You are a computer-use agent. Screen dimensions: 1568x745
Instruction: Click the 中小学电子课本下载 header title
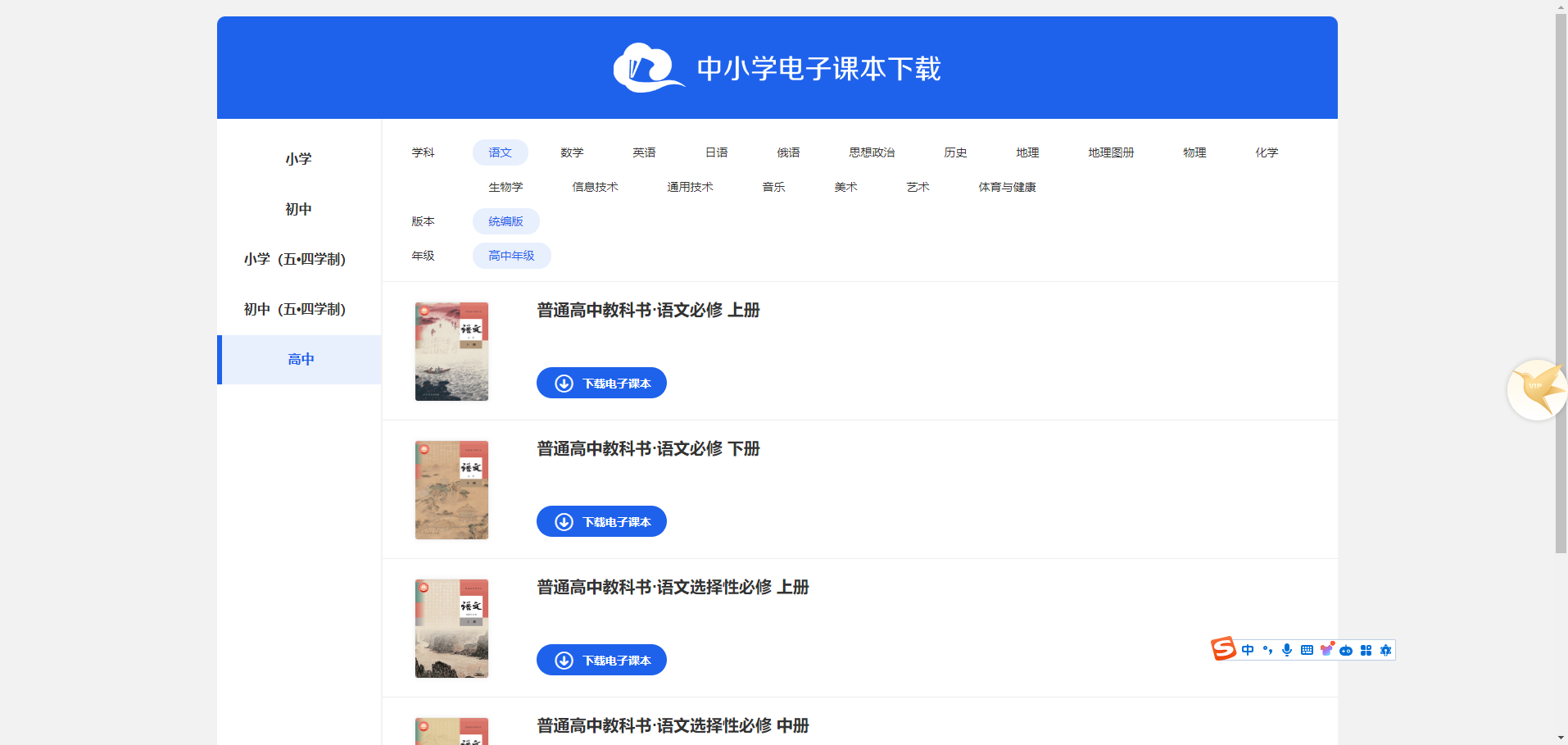818,68
